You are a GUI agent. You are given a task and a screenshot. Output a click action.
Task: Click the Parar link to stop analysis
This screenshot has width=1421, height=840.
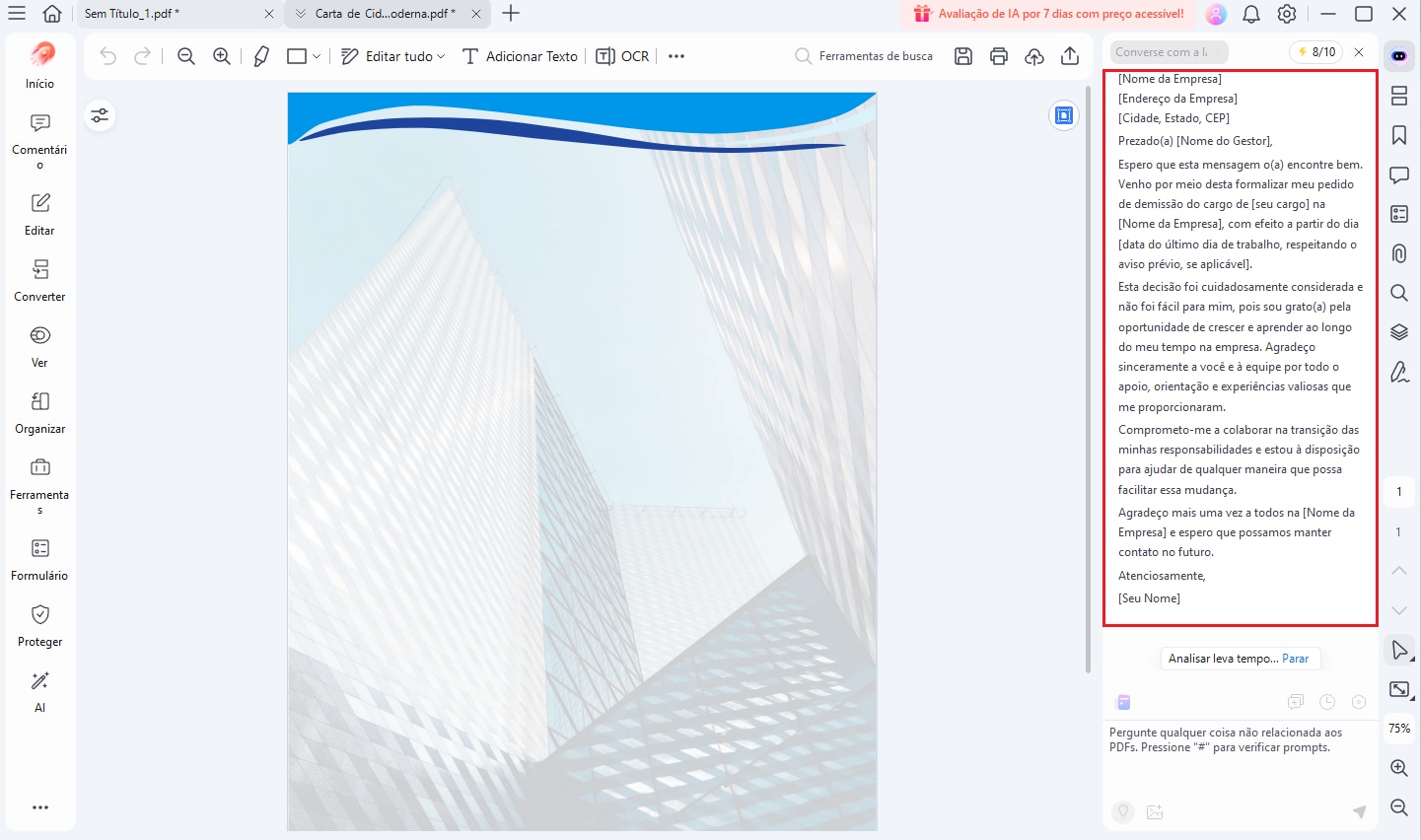1296,659
